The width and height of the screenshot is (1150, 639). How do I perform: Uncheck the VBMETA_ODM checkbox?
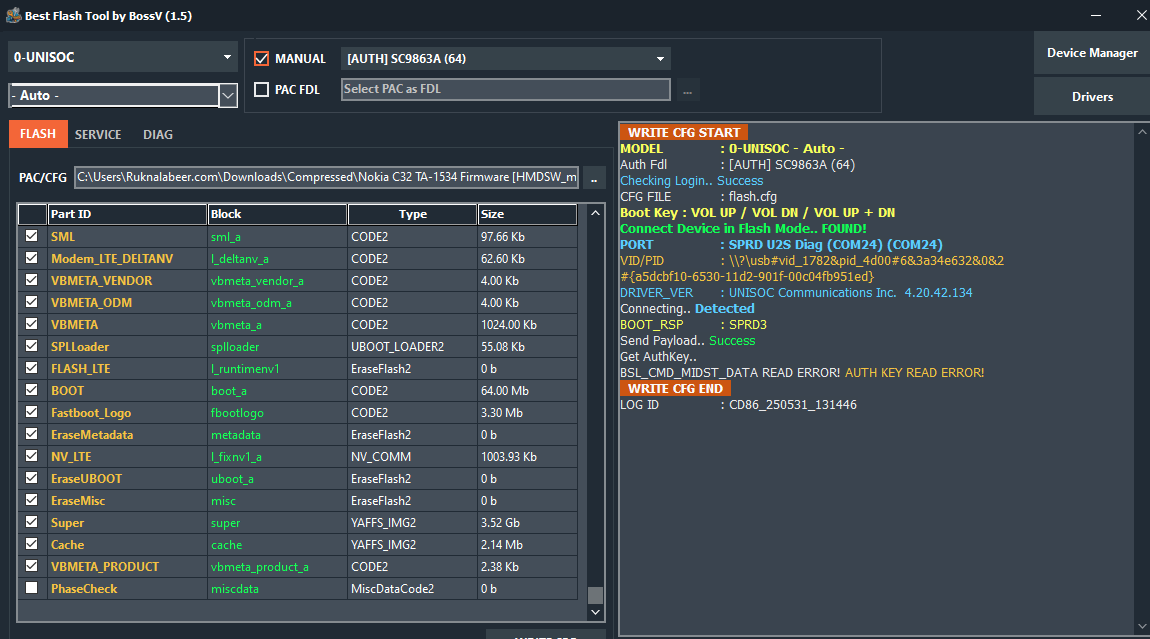click(31, 302)
